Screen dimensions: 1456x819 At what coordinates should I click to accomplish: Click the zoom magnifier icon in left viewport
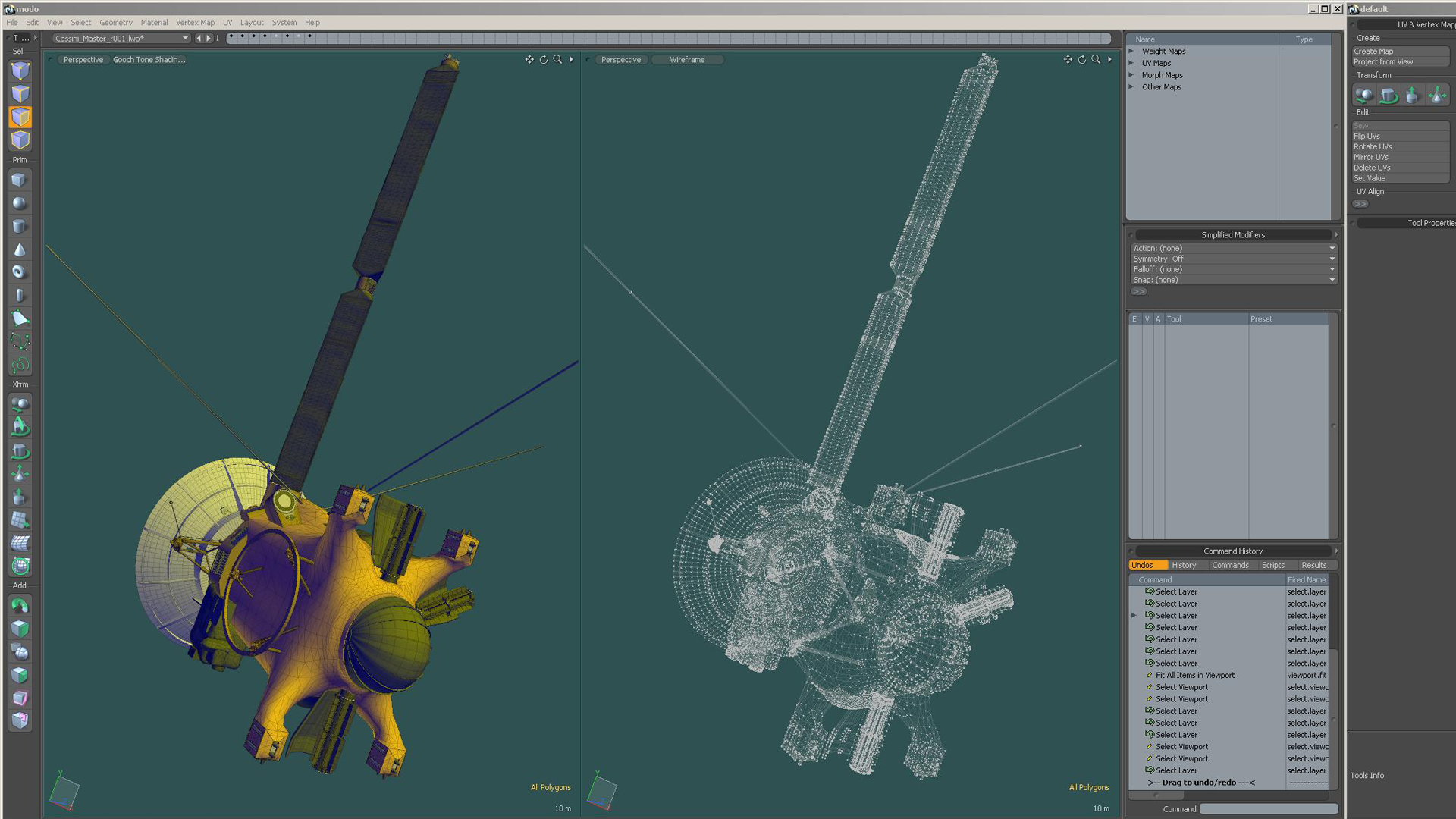(x=557, y=59)
